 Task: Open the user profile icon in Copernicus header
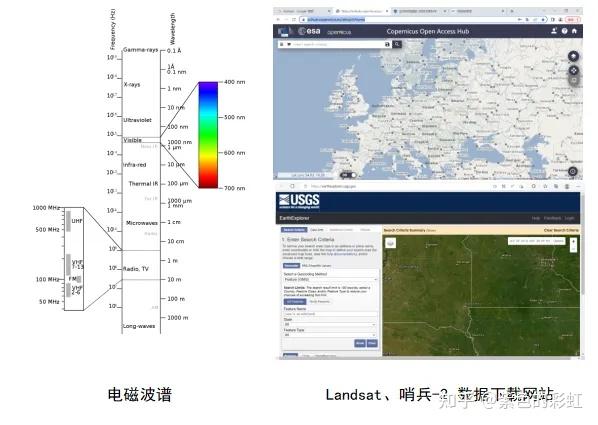tap(554, 31)
